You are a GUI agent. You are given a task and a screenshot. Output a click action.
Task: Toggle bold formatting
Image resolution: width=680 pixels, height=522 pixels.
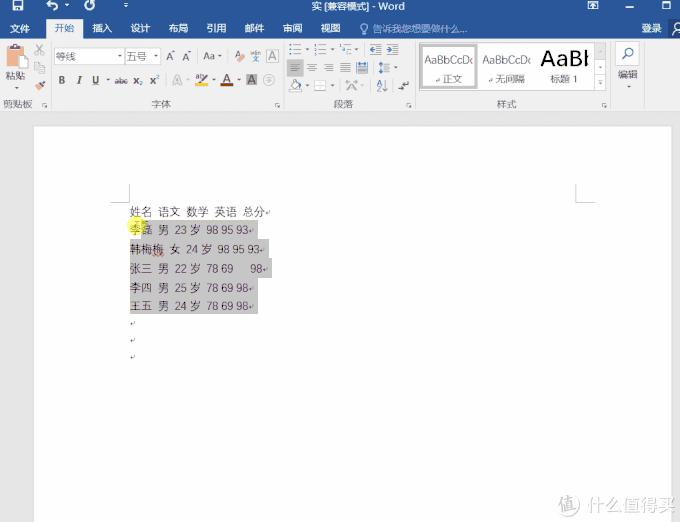point(62,80)
